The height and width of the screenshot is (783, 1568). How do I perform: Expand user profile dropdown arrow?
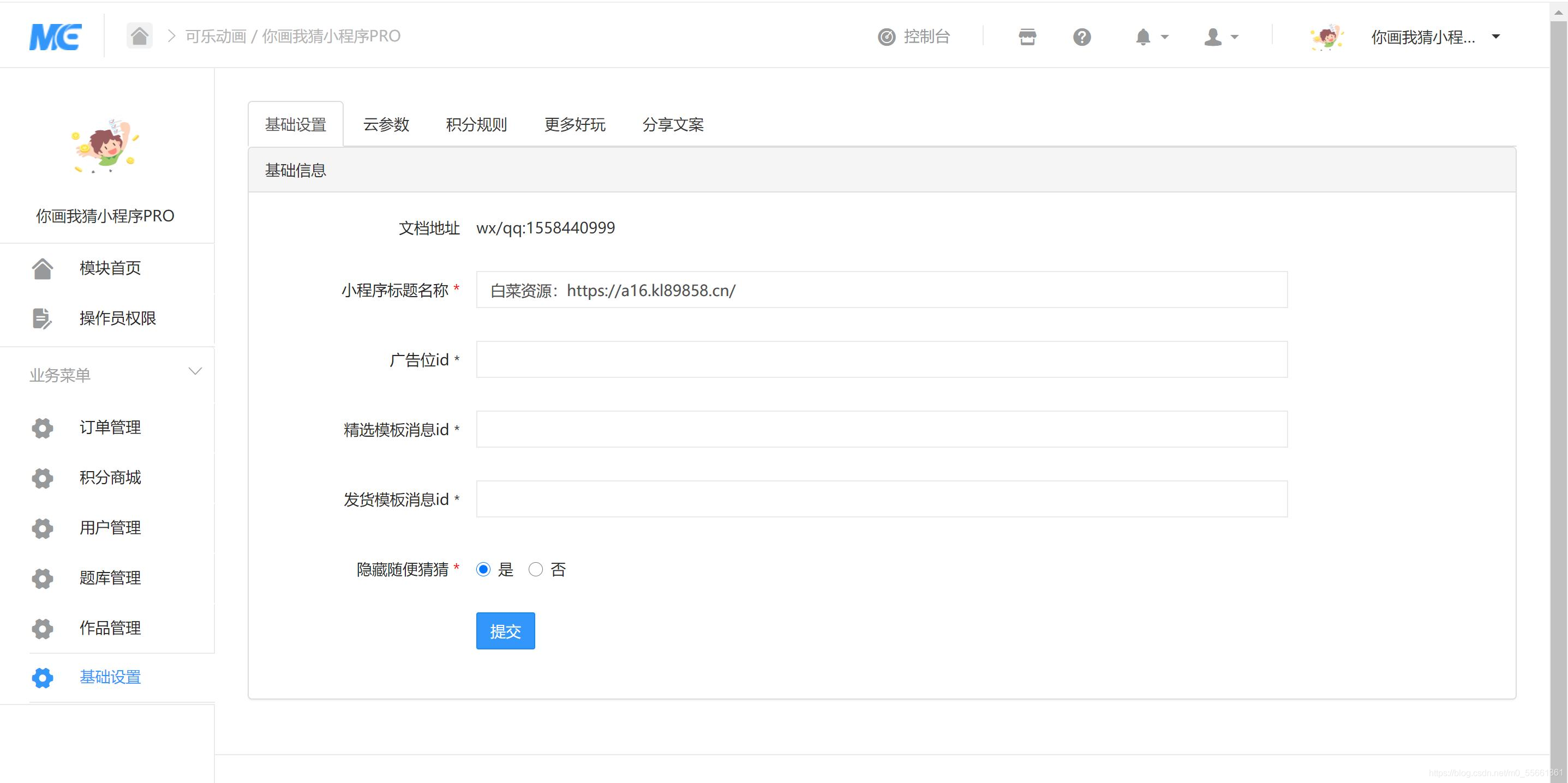click(x=1235, y=37)
